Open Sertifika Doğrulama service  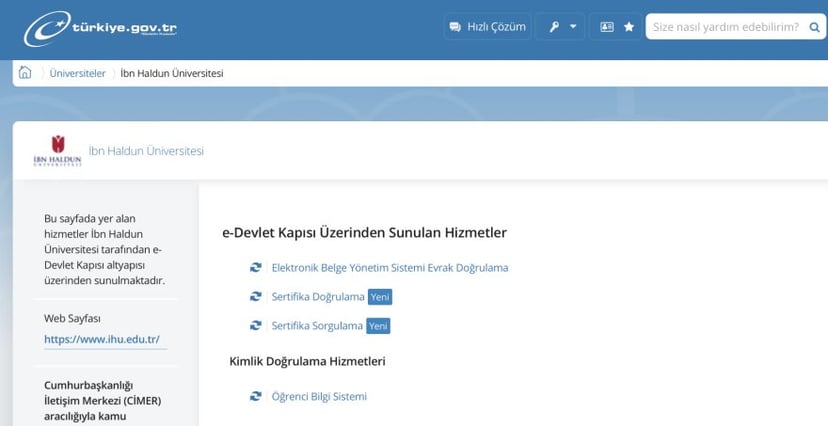pyautogui.click(x=318, y=297)
